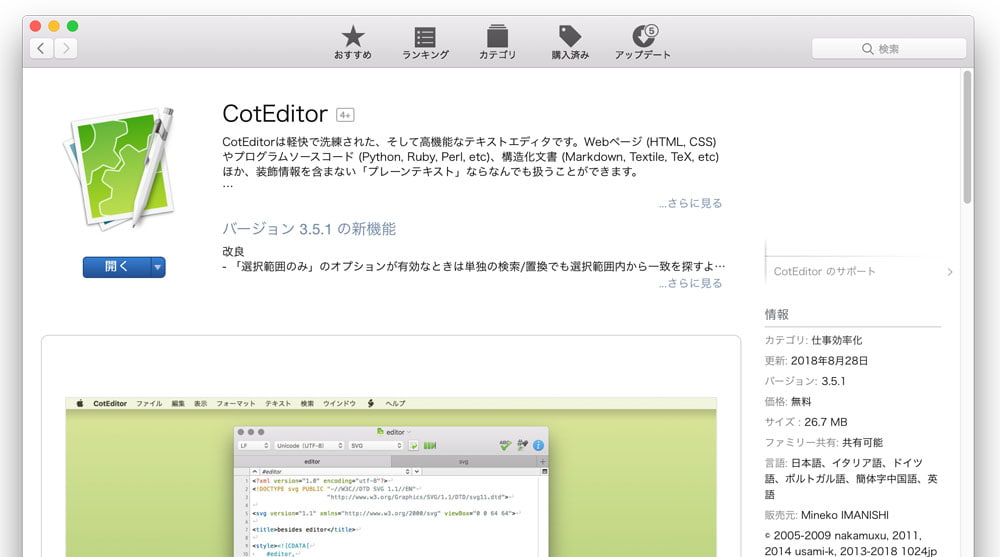Viewport: 1000px width, 557px height.
Task: Click the chevron next to CotEditor のサポート
Action: click(x=950, y=272)
